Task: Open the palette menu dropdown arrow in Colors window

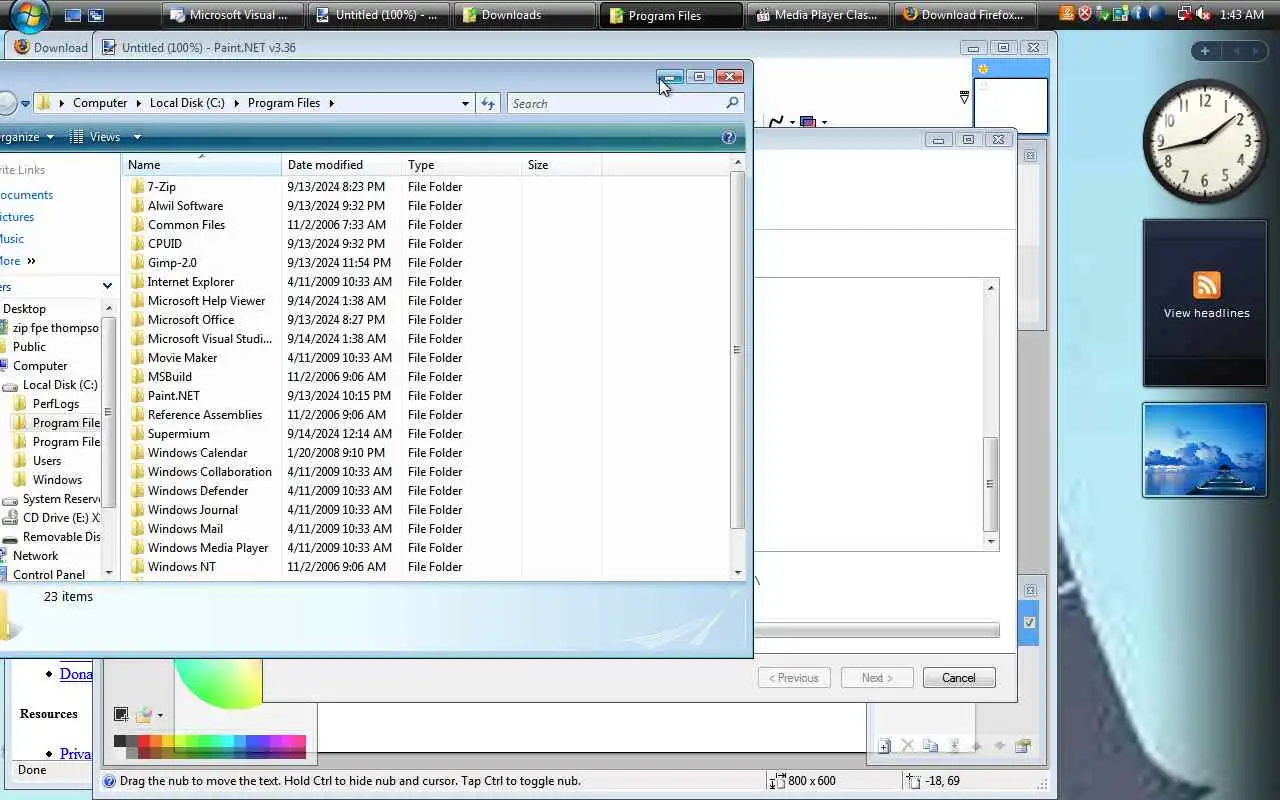Action: (x=160, y=715)
